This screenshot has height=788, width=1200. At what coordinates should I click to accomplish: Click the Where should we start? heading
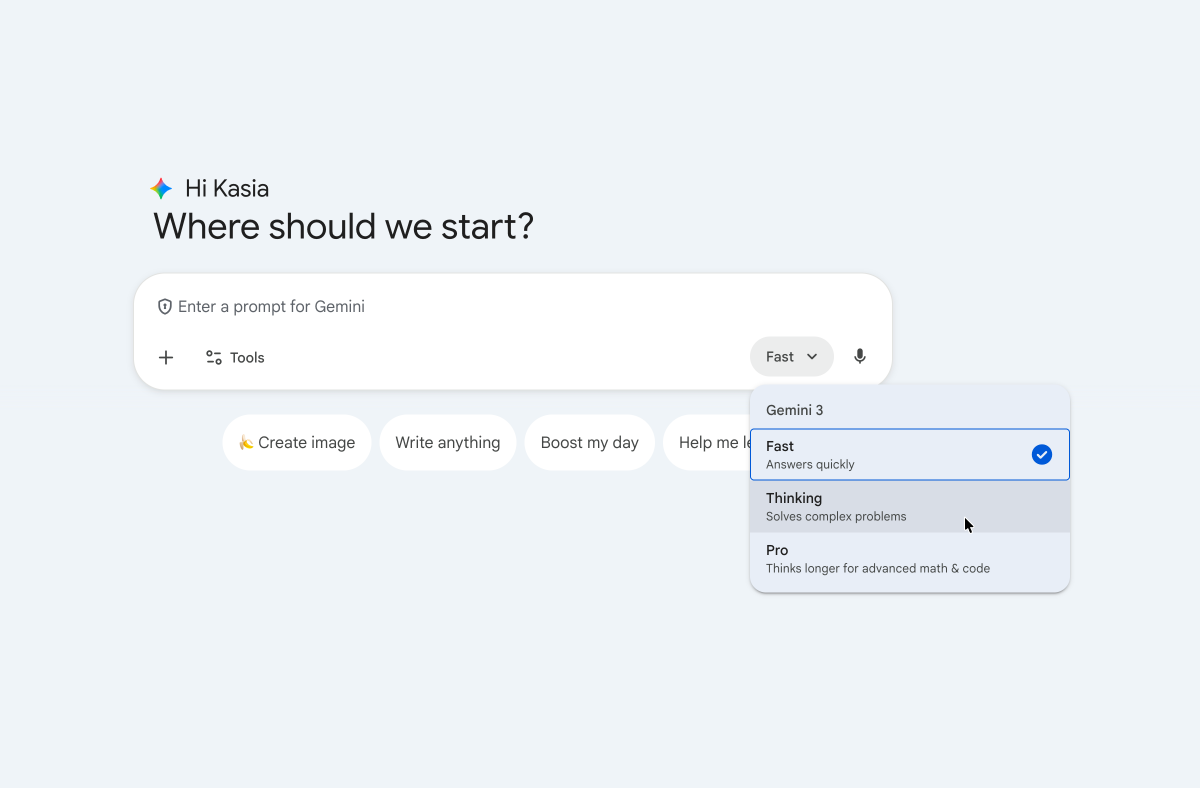(x=344, y=227)
